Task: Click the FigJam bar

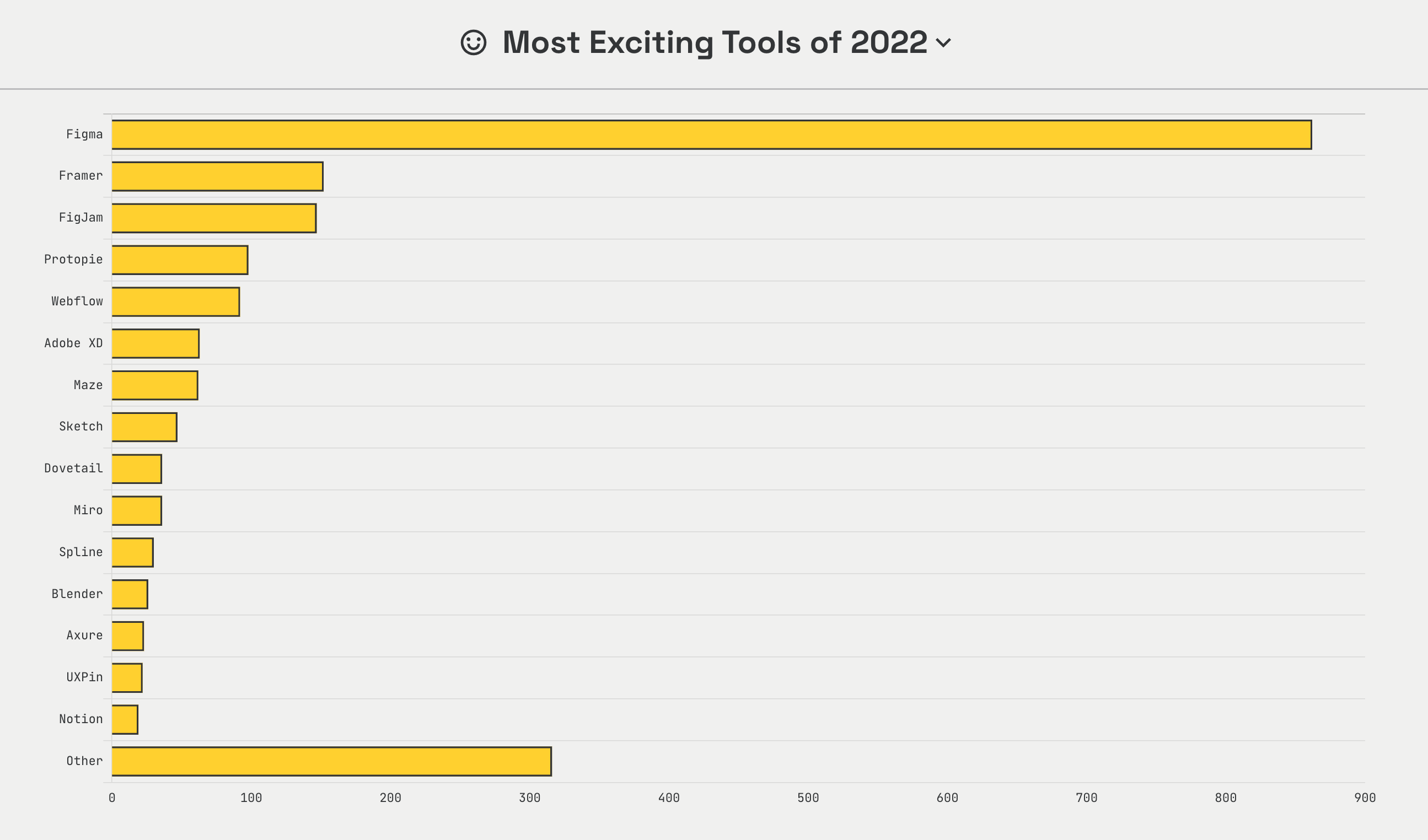Action: 213,218
